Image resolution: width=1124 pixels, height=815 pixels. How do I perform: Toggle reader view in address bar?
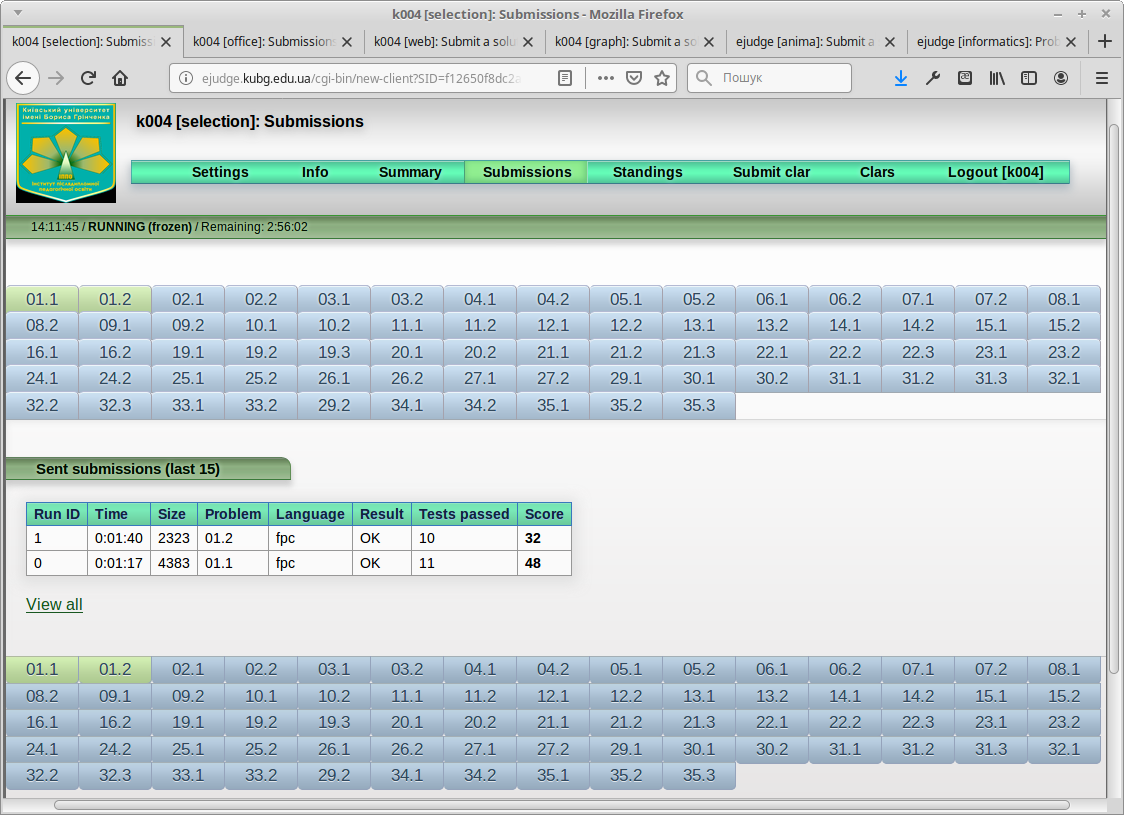(565, 78)
